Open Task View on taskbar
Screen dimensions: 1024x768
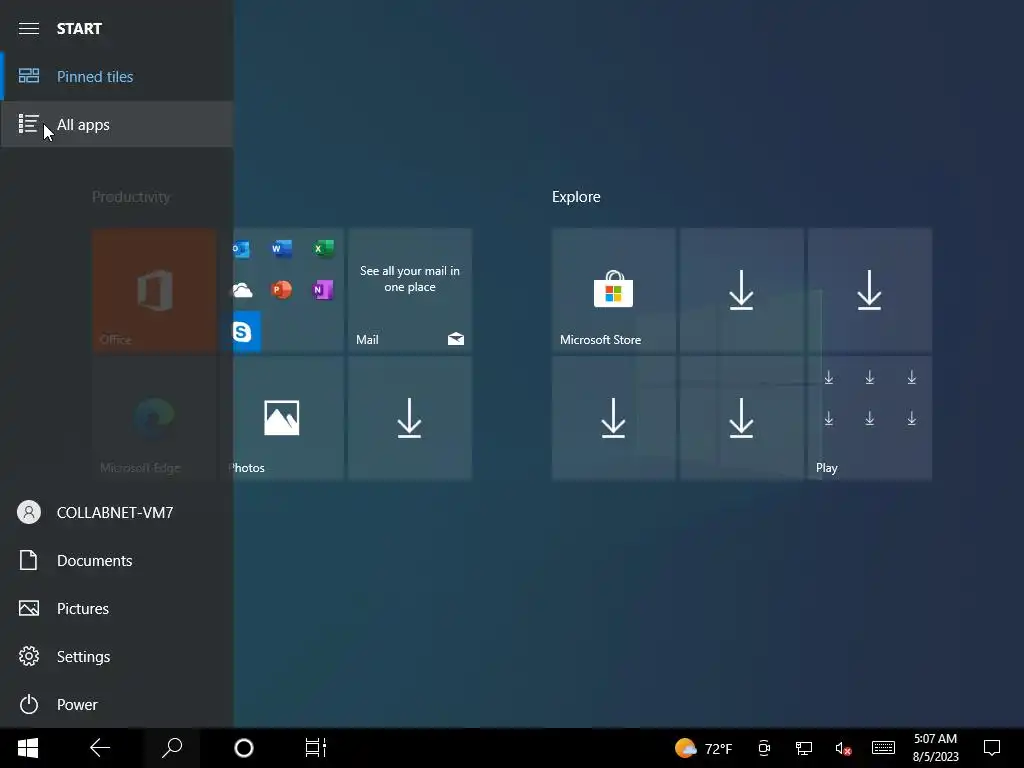click(315, 748)
